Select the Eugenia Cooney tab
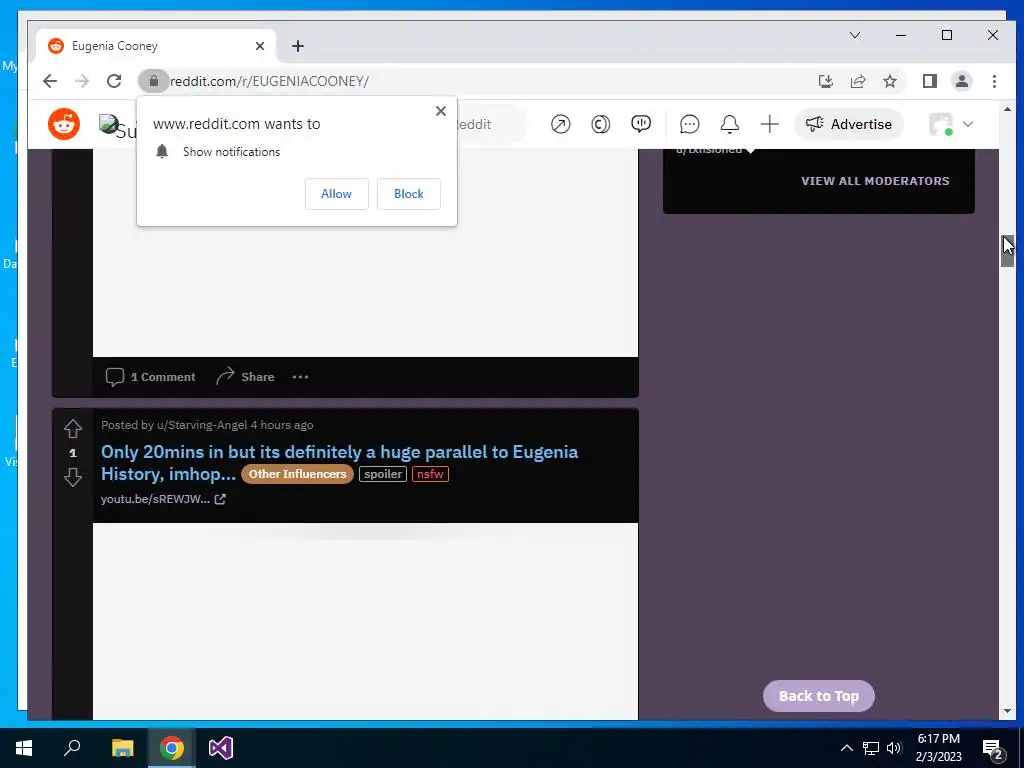The image size is (1024, 768). [x=155, y=46]
